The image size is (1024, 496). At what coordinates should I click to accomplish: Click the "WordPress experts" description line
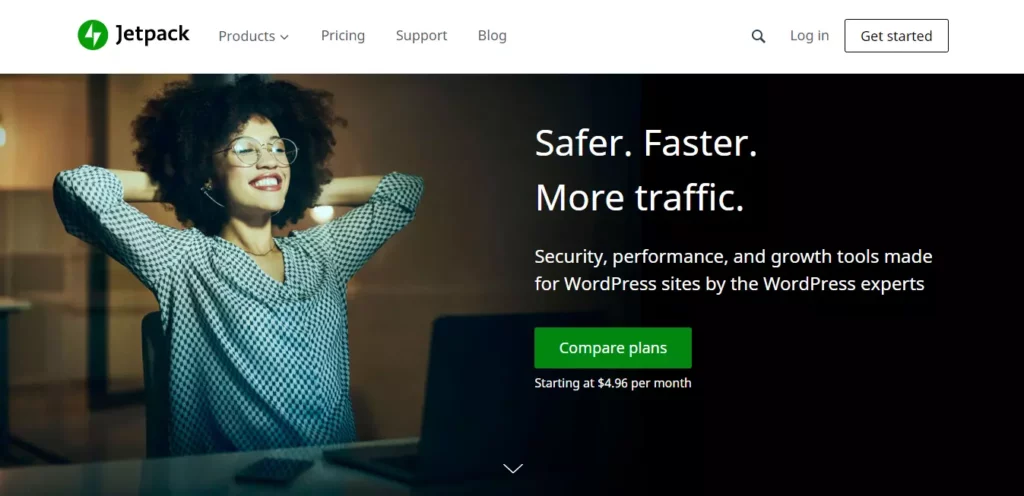(729, 284)
